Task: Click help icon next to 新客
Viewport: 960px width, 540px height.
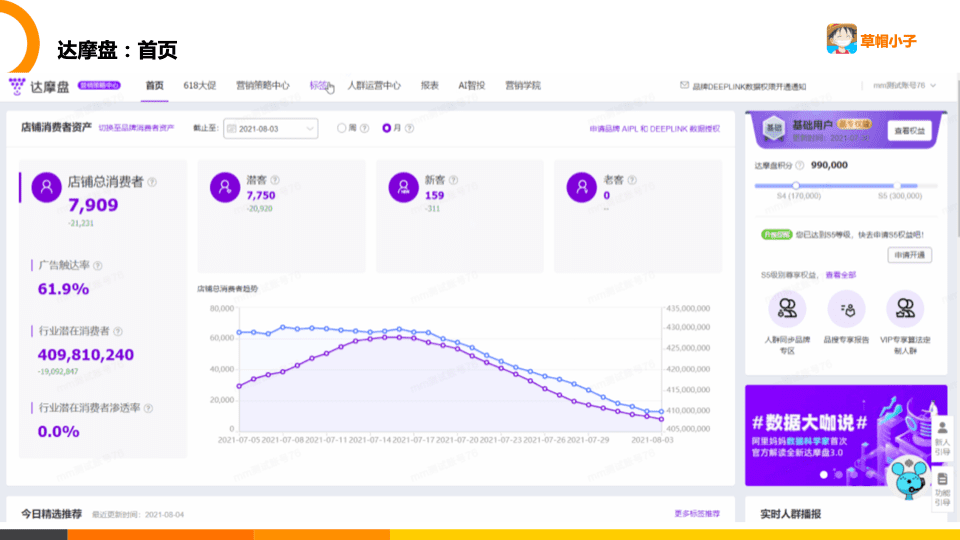Action: click(453, 180)
